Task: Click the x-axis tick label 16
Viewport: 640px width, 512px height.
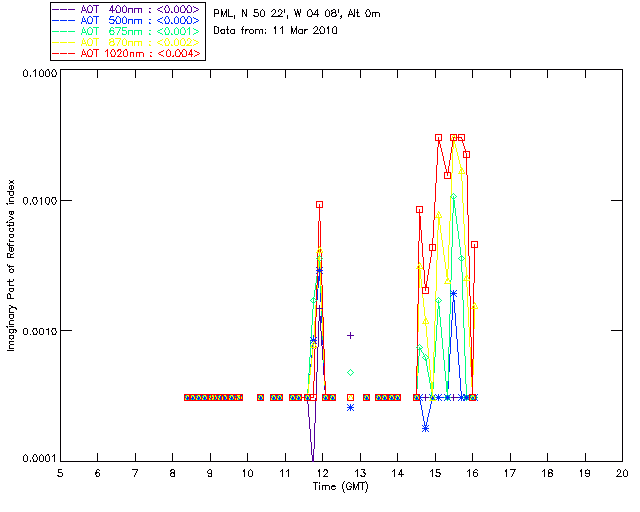Action: pyautogui.click(x=472, y=473)
